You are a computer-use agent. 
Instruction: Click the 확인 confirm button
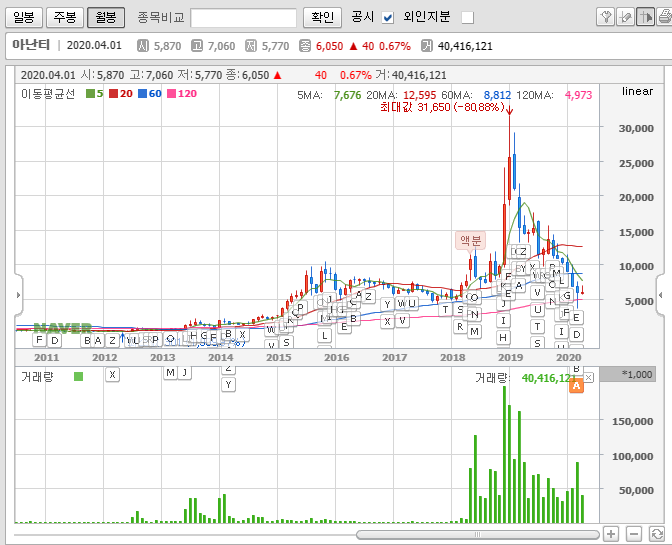tap(322, 17)
